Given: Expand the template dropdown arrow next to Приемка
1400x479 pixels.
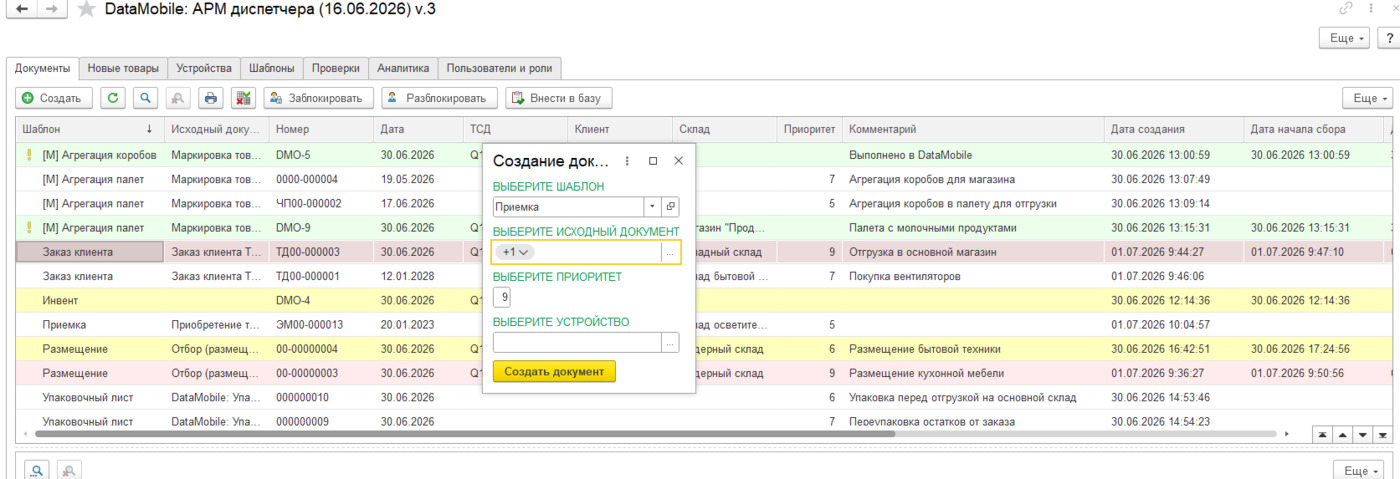Looking at the screenshot, I should pyautogui.click(x=652, y=206).
